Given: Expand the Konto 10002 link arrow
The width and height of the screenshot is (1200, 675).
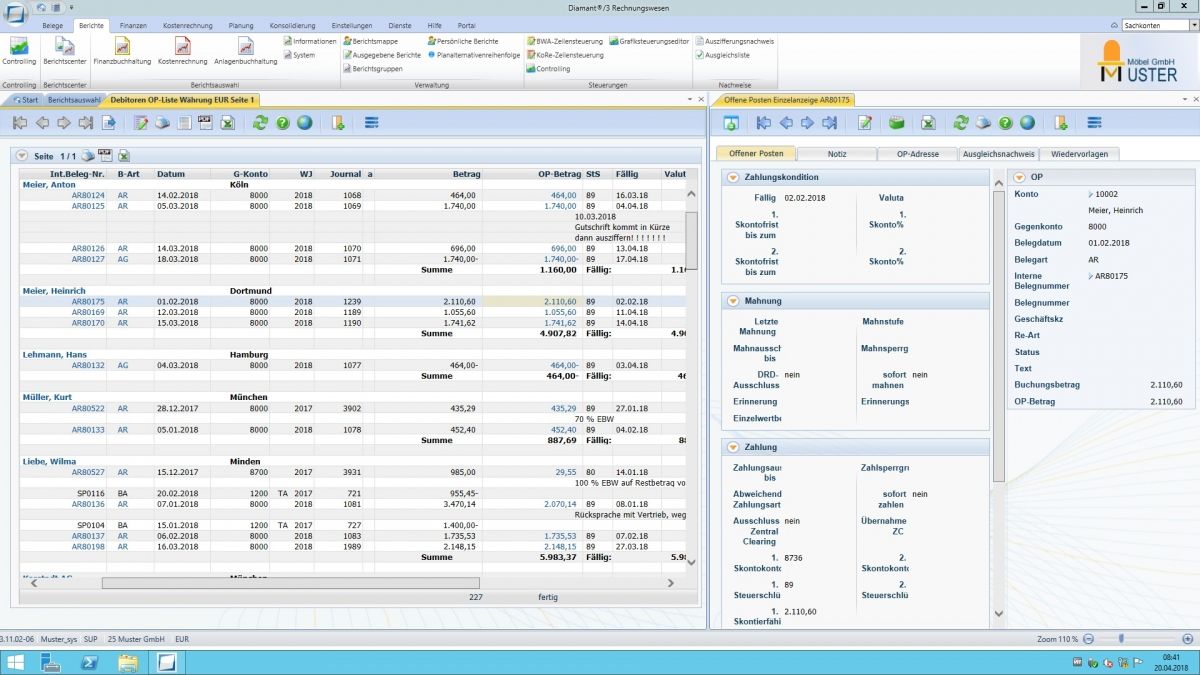Looking at the screenshot, I should click(x=1091, y=193).
